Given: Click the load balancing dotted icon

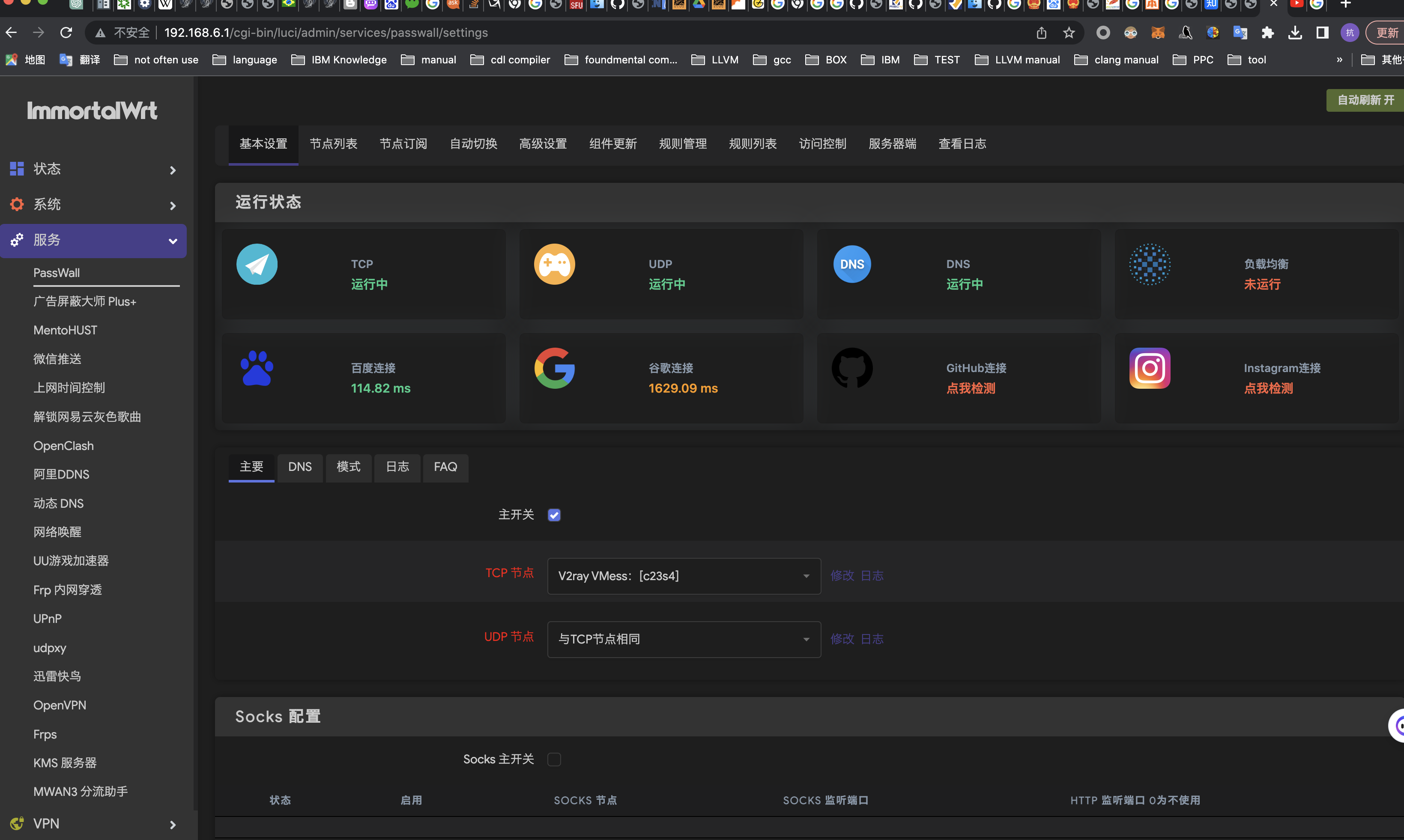Looking at the screenshot, I should point(1149,264).
